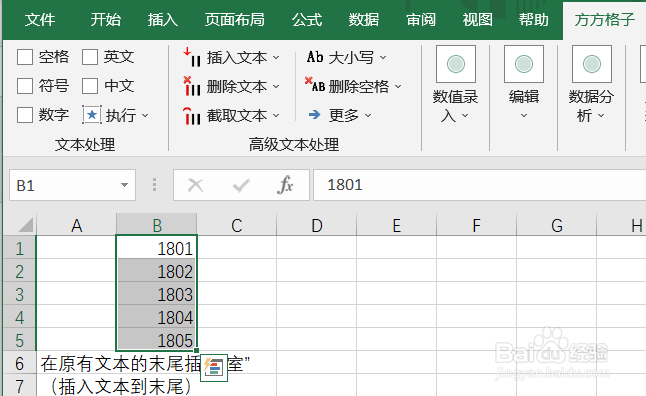Image resolution: width=646 pixels, height=396 pixels.
Task: Tick the 空格 checkbox
Action: (x=25, y=57)
